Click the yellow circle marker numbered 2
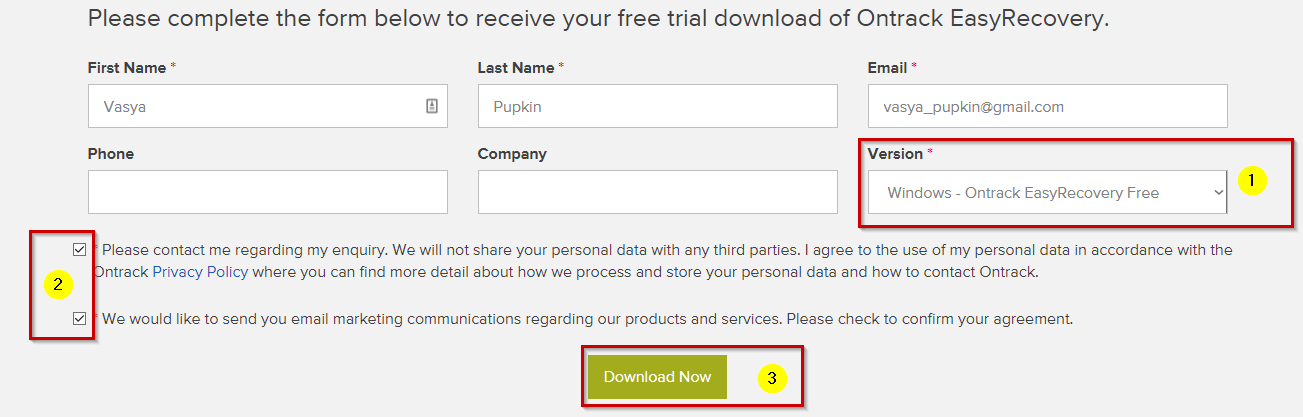This screenshot has width=1303, height=417. click(x=58, y=285)
